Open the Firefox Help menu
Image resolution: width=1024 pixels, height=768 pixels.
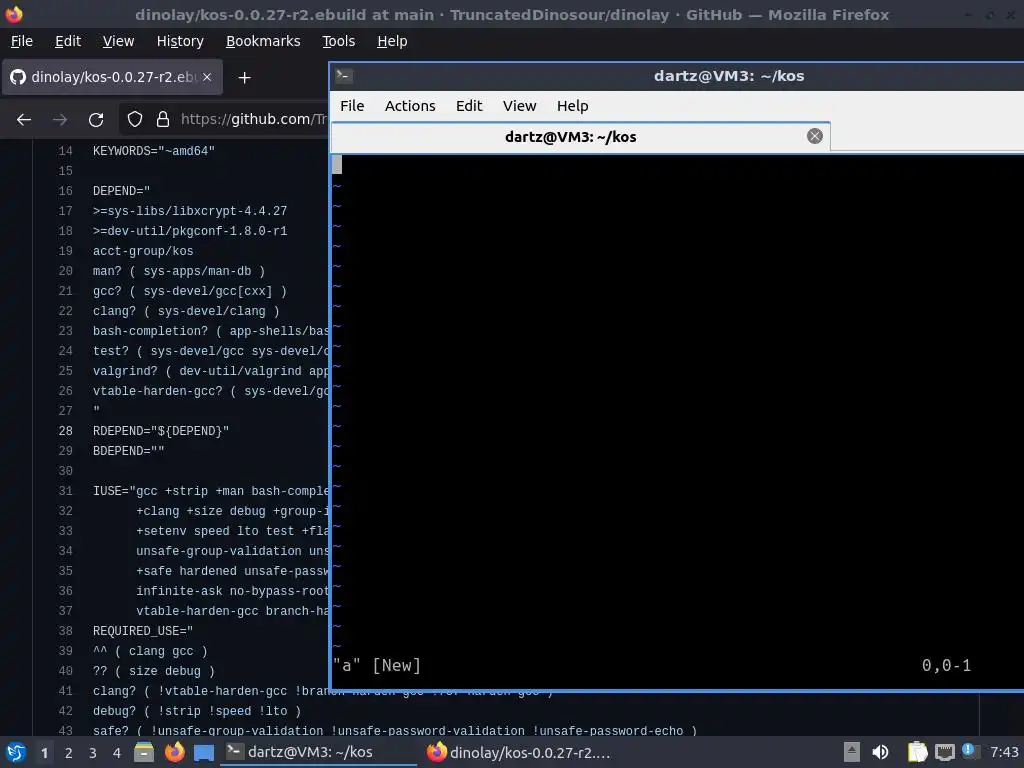[x=392, y=41]
